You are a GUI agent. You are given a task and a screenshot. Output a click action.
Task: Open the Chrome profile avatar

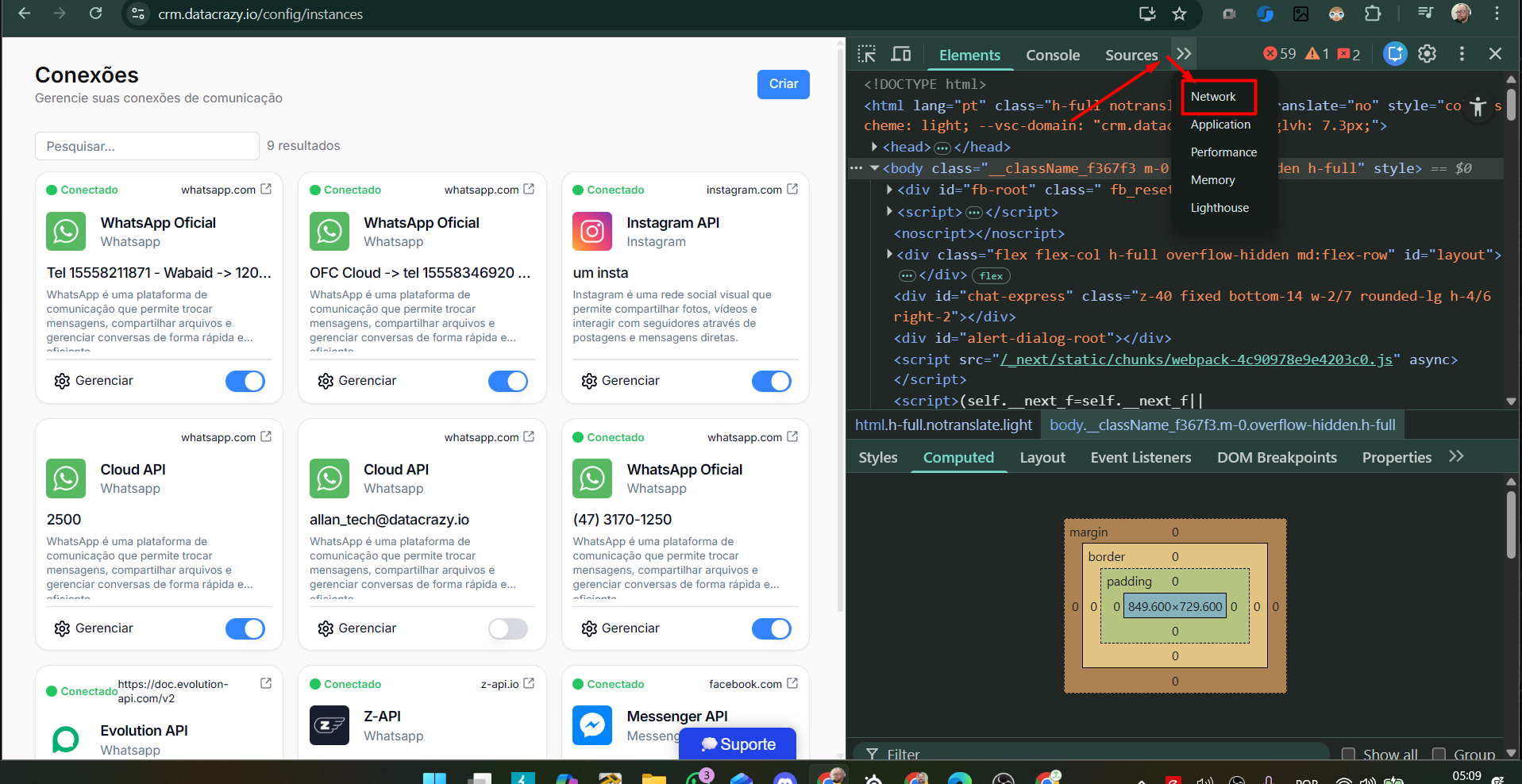click(x=1461, y=13)
